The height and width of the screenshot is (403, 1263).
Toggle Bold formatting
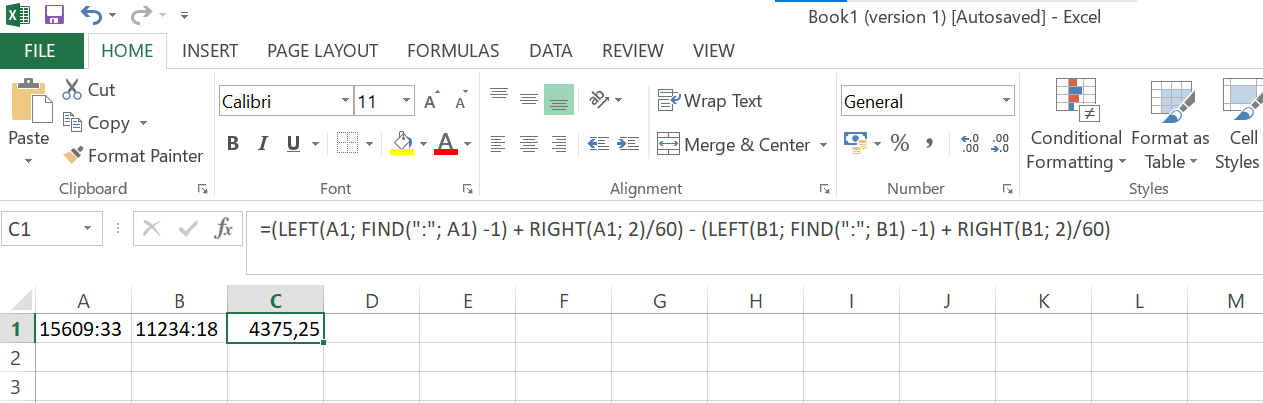(x=232, y=144)
